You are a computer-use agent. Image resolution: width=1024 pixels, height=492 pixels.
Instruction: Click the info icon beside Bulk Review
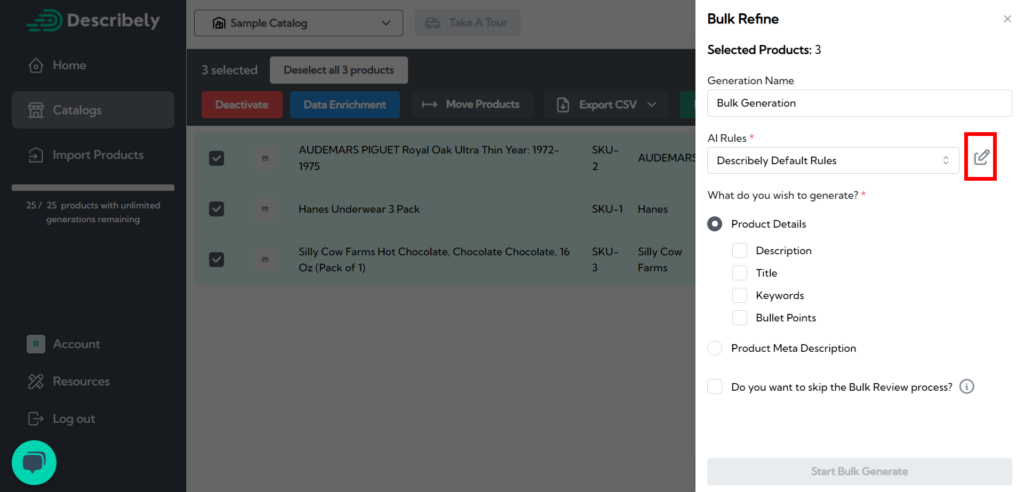pos(967,387)
